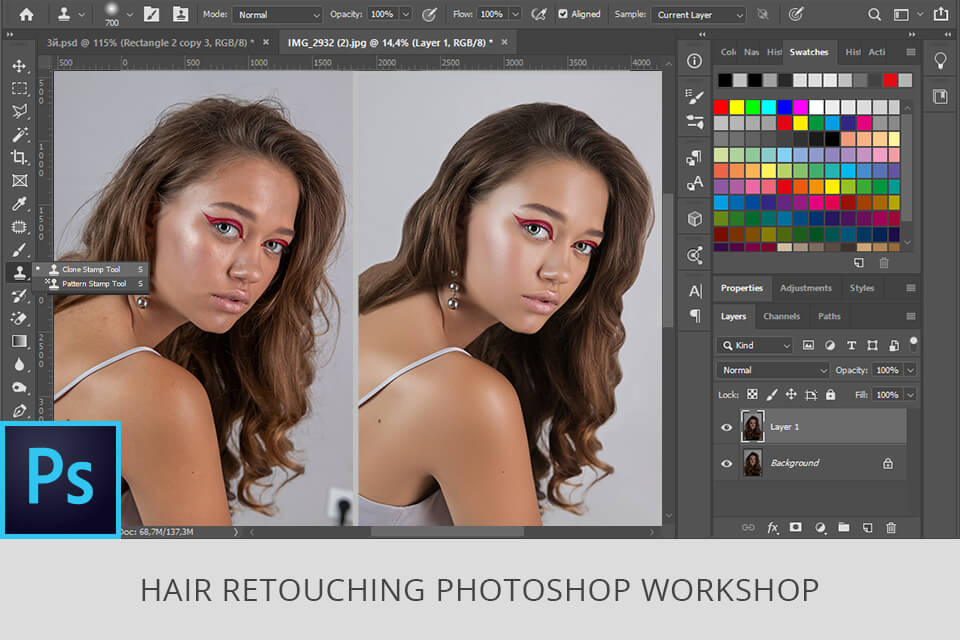Open the Sample dropdown showing Current Layer

pyautogui.click(x=697, y=14)
